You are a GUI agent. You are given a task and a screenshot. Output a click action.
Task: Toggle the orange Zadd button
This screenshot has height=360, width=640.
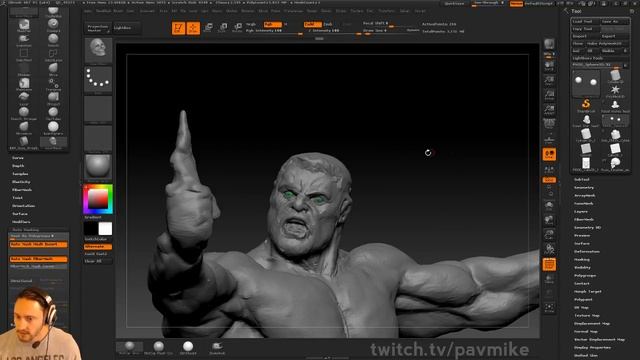click(312, 24)
